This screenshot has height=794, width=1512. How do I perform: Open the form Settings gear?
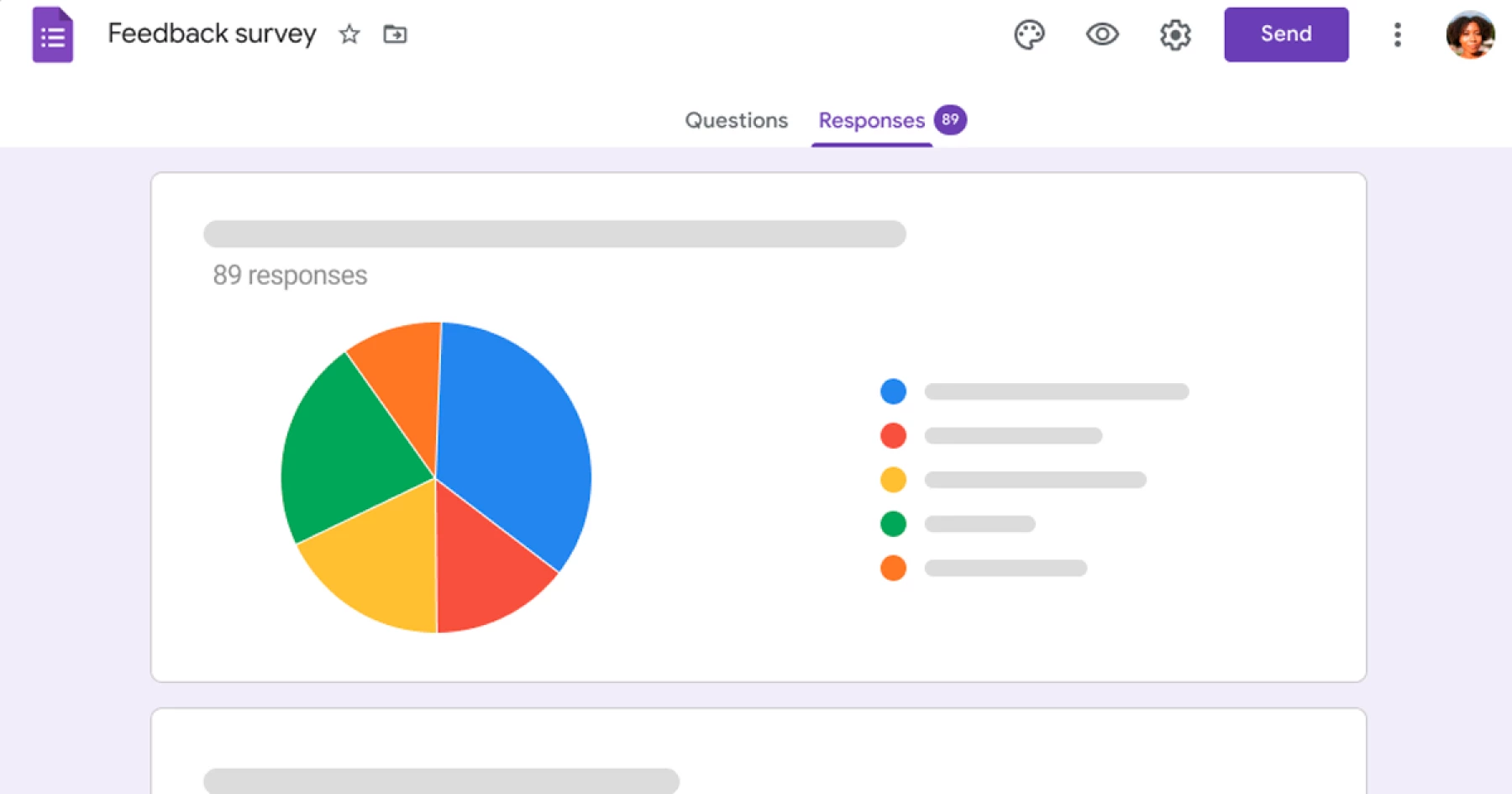(1175, 34)
